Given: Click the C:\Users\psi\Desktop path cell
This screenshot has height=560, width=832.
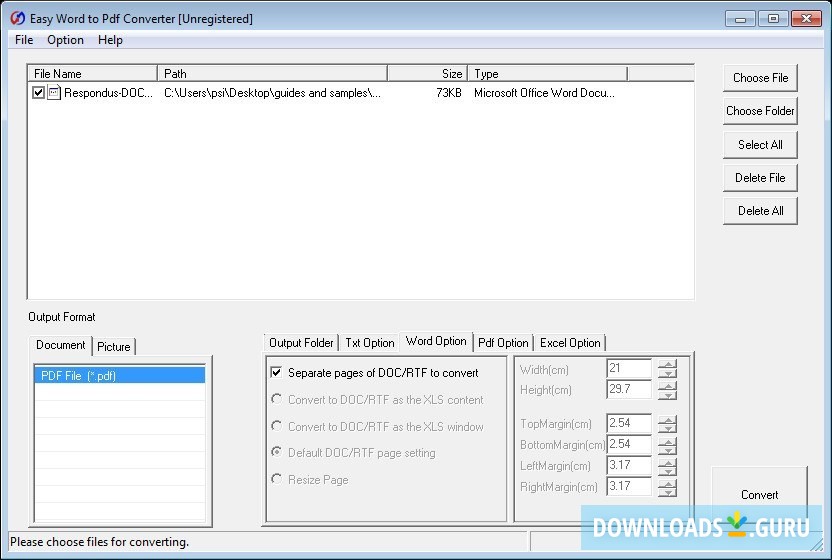Looking at the screenshot, I should [x=272, y=93].
